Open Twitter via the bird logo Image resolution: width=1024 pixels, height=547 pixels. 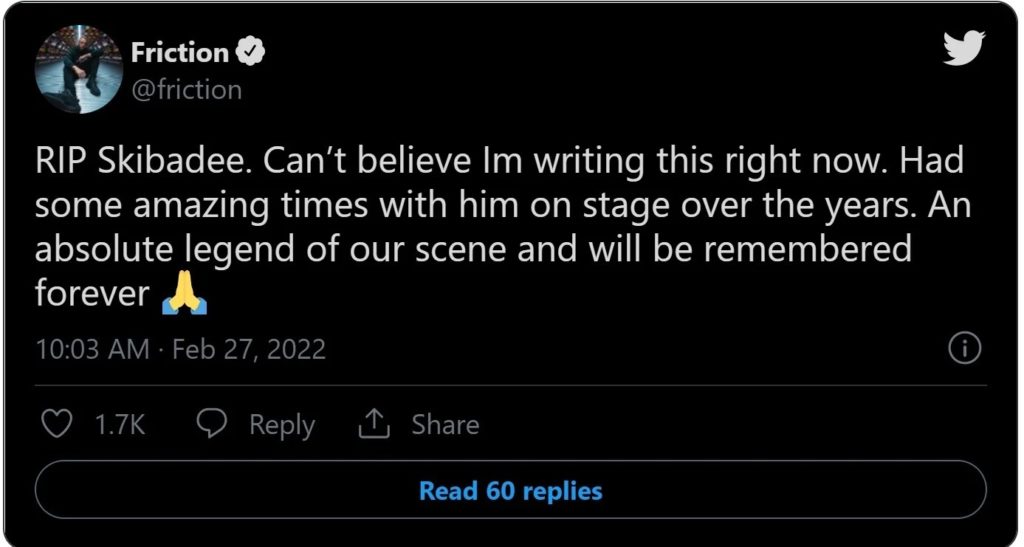[x=964, y=47]
